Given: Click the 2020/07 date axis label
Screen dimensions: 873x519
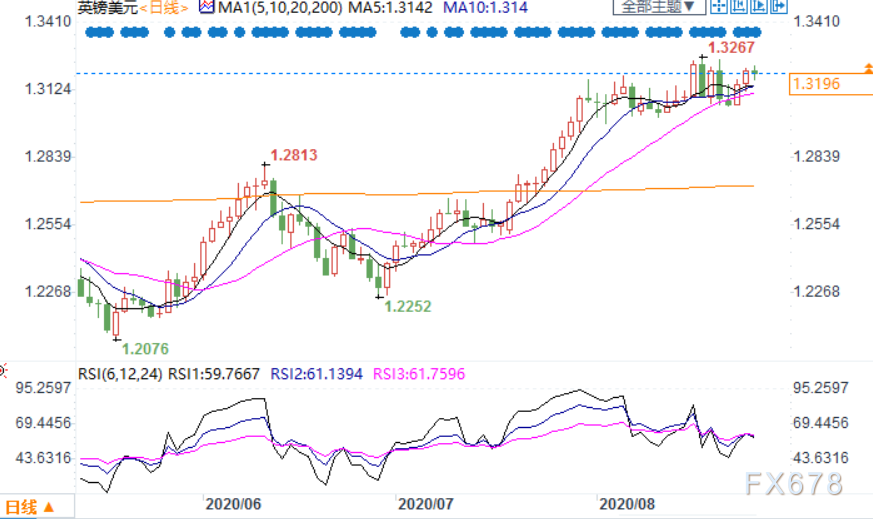Looking at the screenshot, I should 425,504.
